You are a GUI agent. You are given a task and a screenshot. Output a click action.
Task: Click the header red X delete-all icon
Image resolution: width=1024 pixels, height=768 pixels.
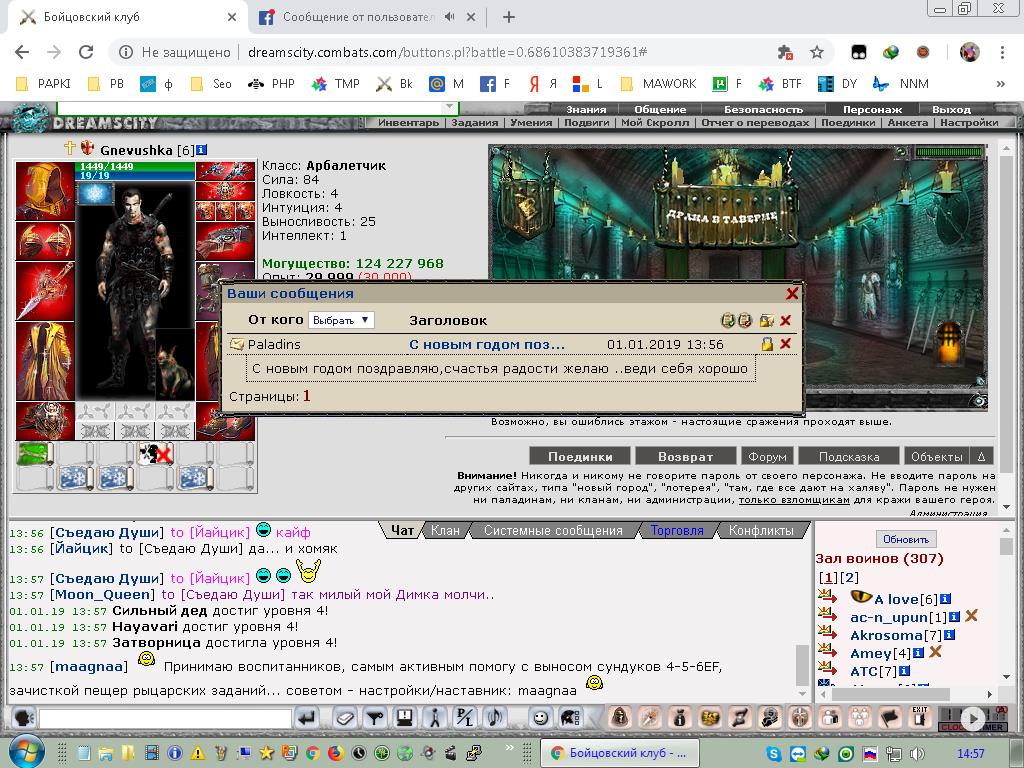(786, 320)
